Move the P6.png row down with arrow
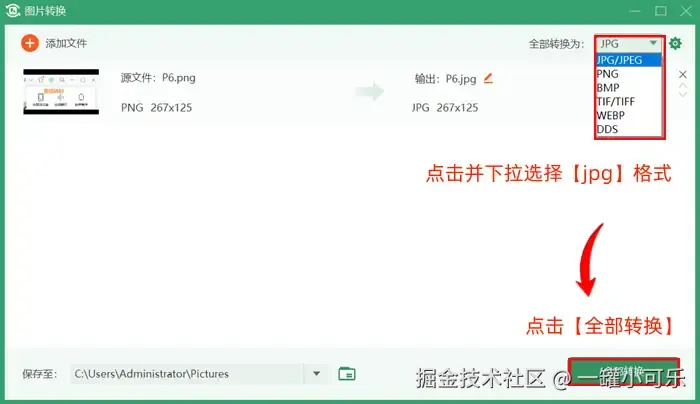The image size is (700, 404). click(x=683, y=95)
